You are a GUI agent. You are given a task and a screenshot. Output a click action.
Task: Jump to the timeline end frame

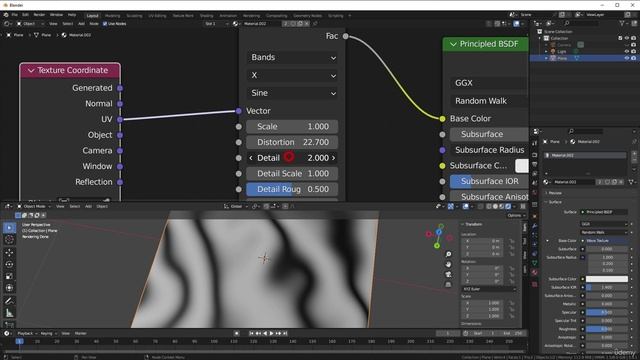285,333
